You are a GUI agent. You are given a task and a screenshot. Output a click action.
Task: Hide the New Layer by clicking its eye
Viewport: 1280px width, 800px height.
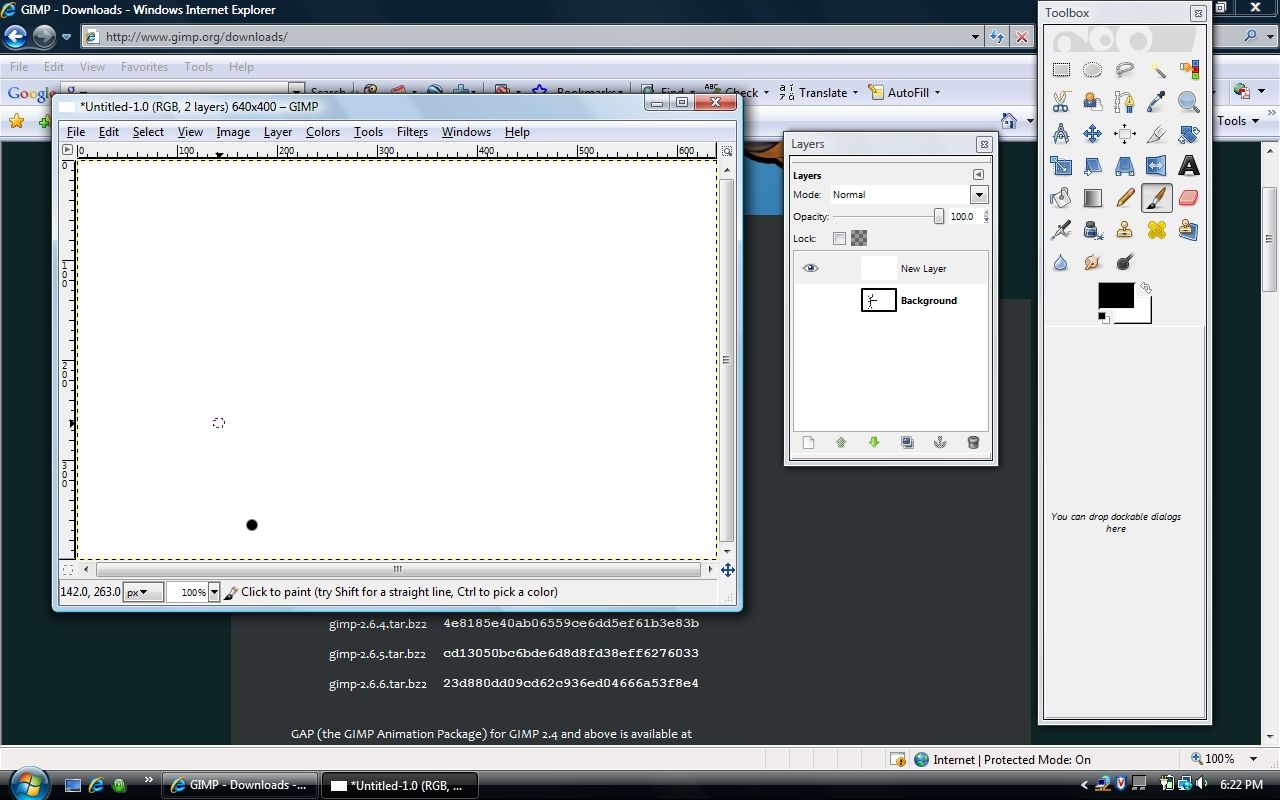(810, 267)
